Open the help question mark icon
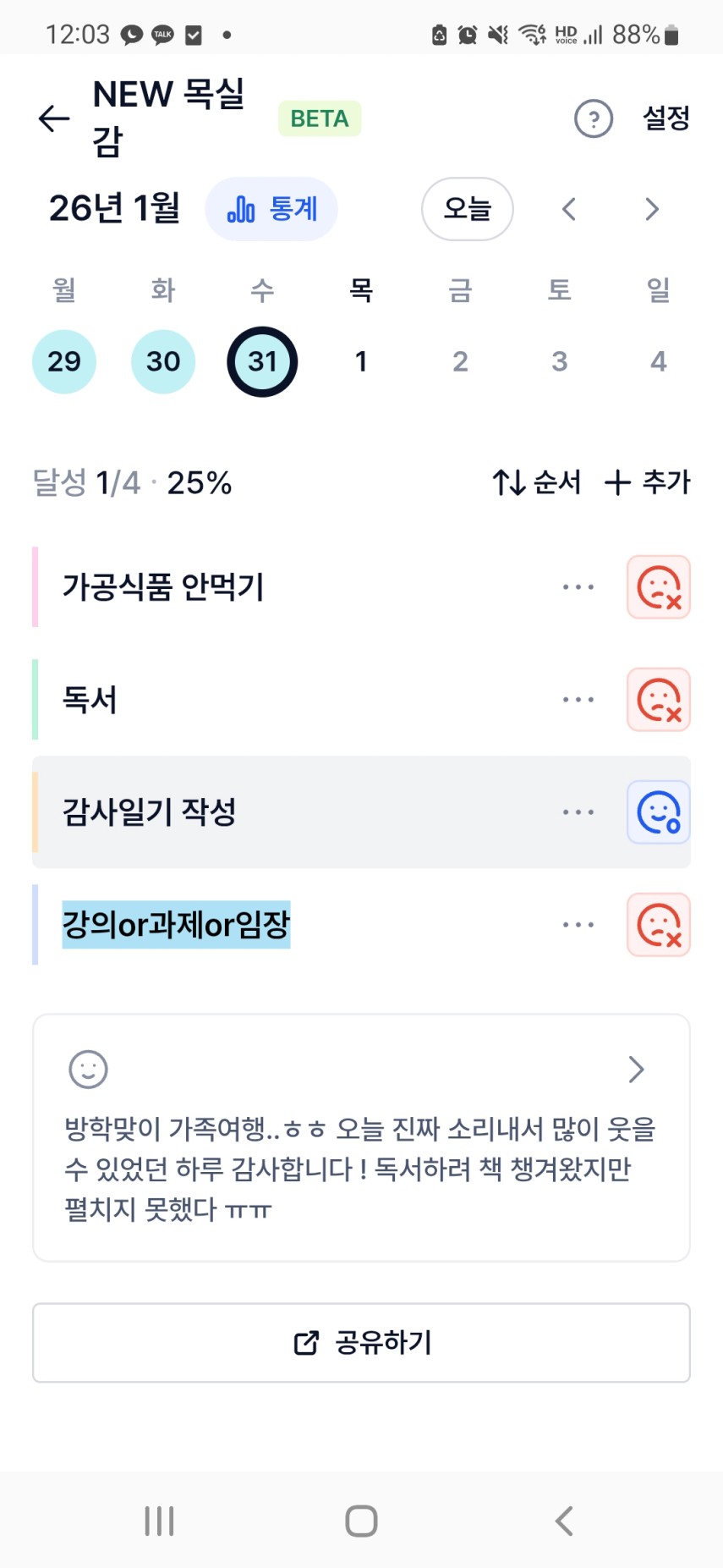Screen dimensions: 723x1568 click(x=593, y=118)
